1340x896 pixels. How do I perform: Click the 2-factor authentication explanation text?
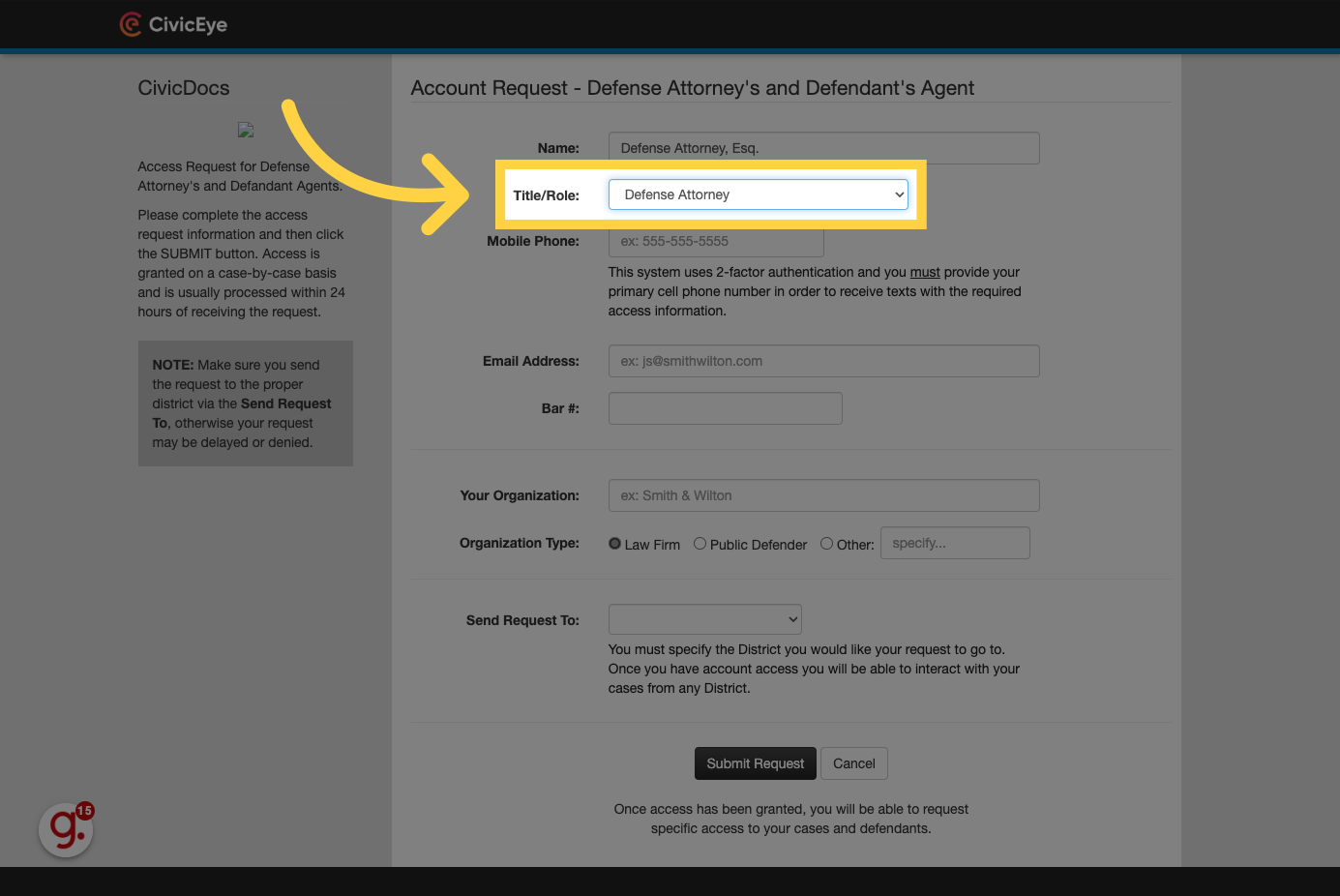(x=815, y=291)
